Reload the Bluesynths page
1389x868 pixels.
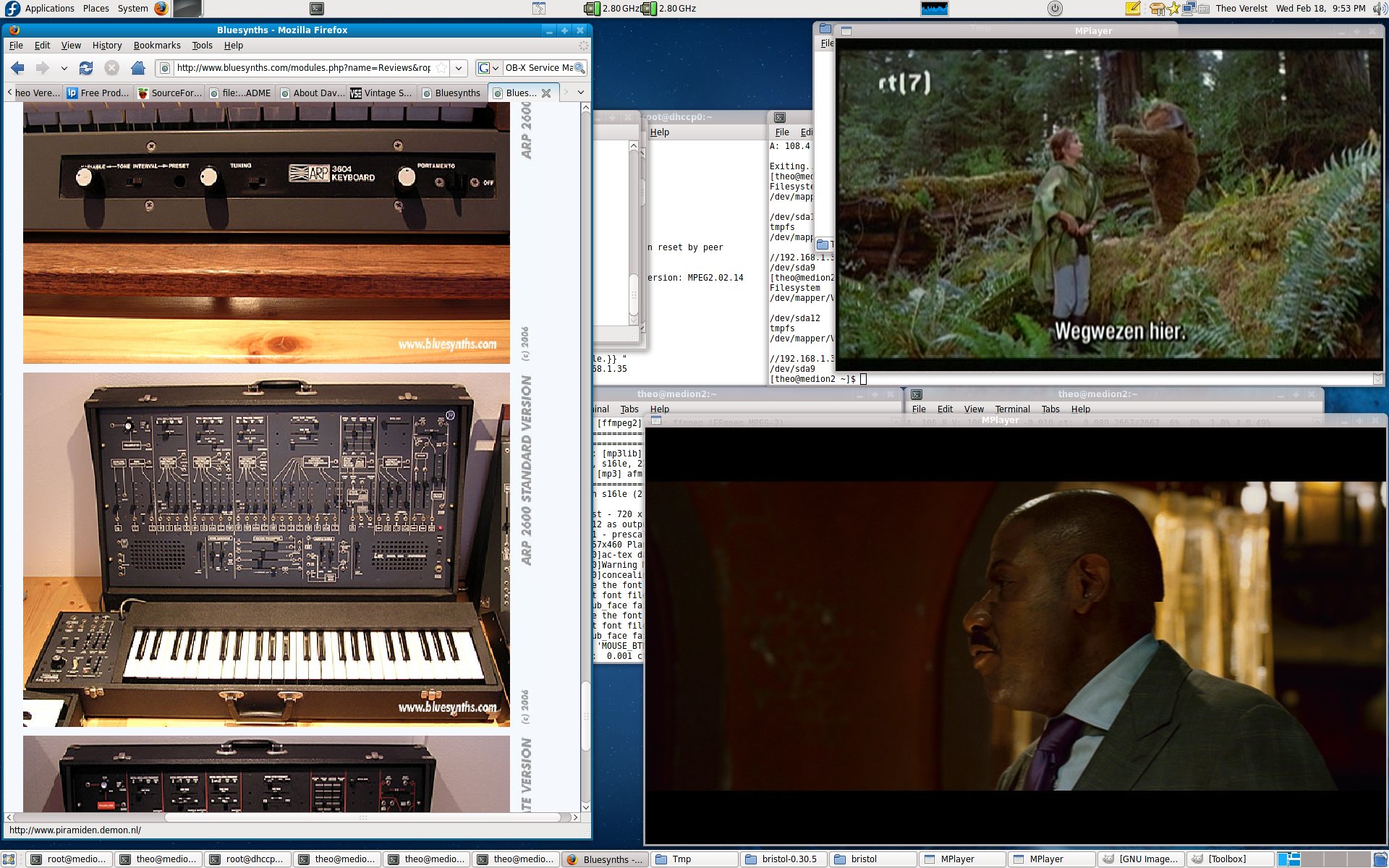click(x=86, y=68)
